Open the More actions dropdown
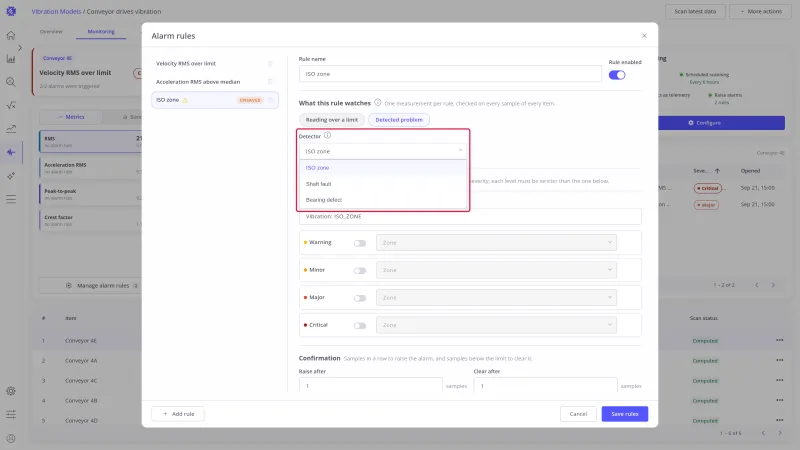Viewport: 800px width, 450px height. tap(761, 11)
